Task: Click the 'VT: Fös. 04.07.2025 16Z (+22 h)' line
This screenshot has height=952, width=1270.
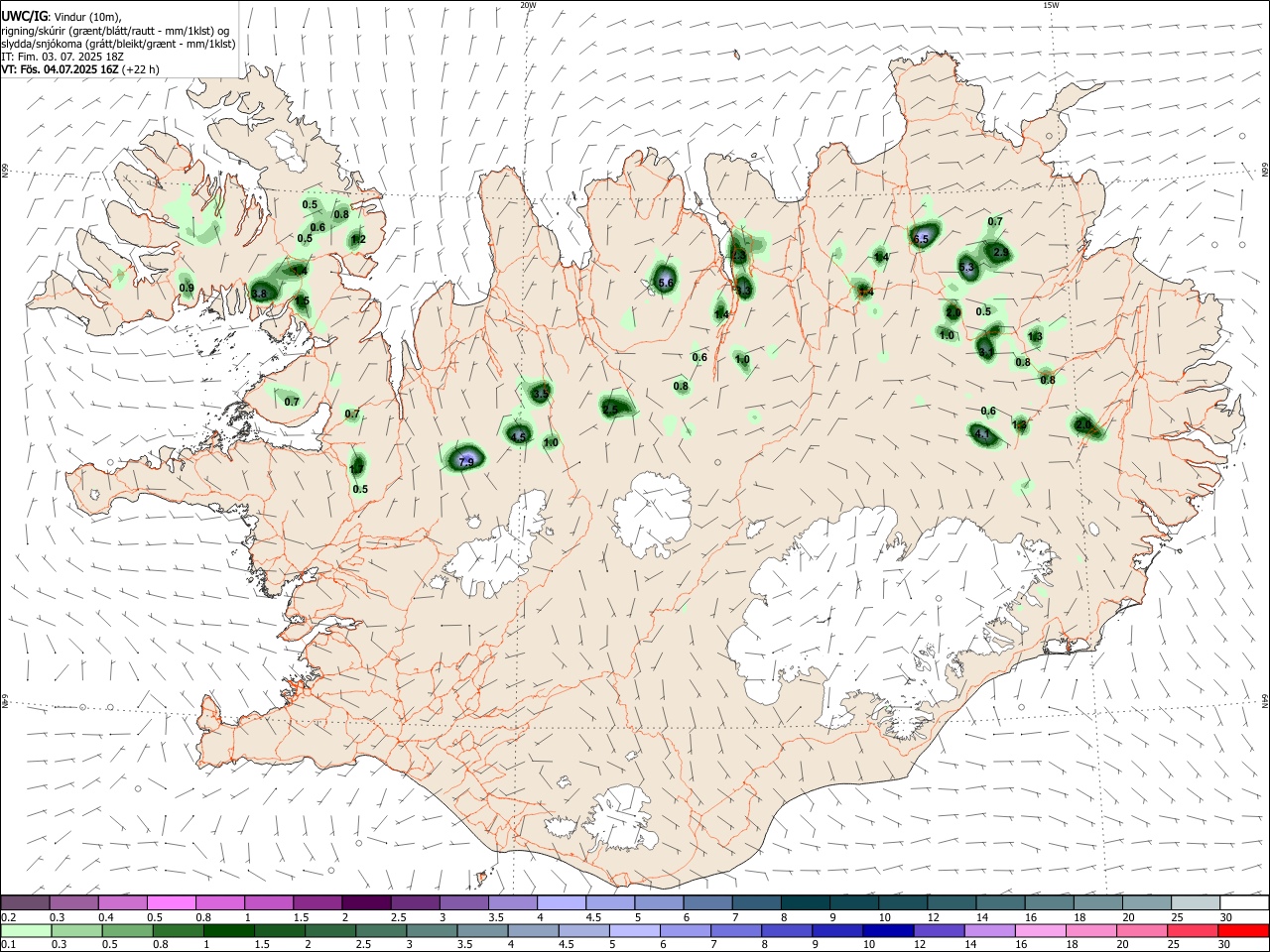Action: point(80,69)
